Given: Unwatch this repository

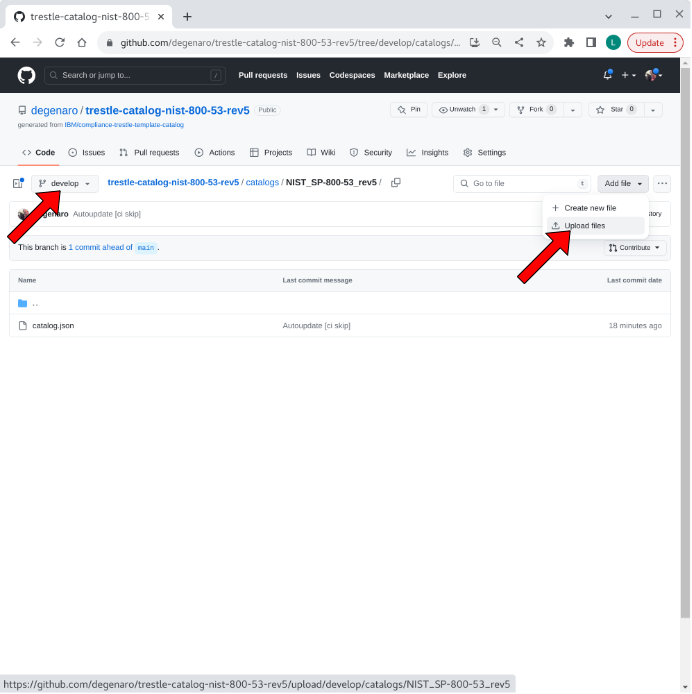Looking at the screenshot, I should point(468,110).
